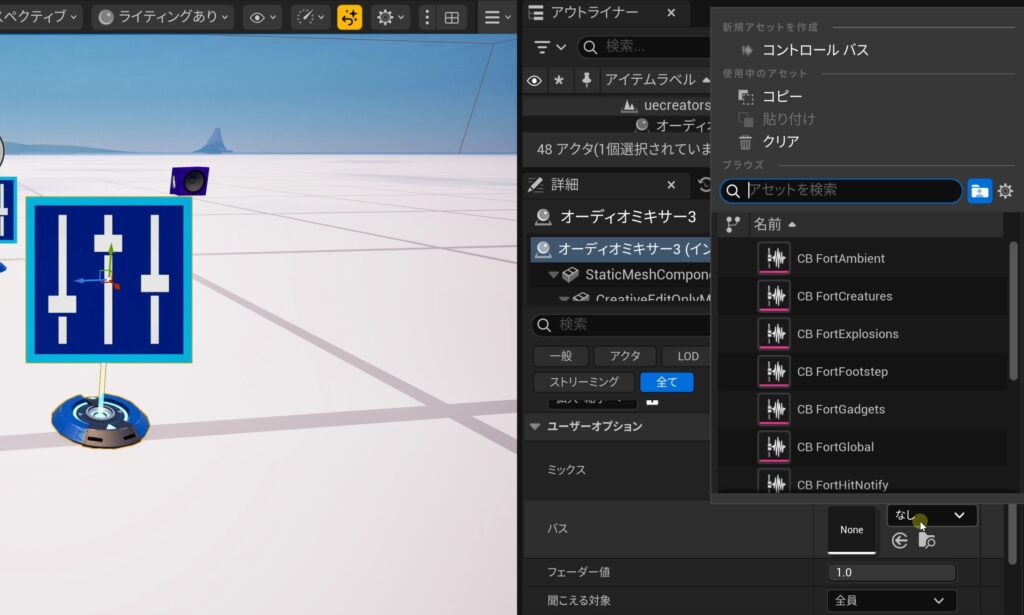Open the viewport gear settings menu
The width and height of the screenshot is (1024, 615).
point(388,17)
